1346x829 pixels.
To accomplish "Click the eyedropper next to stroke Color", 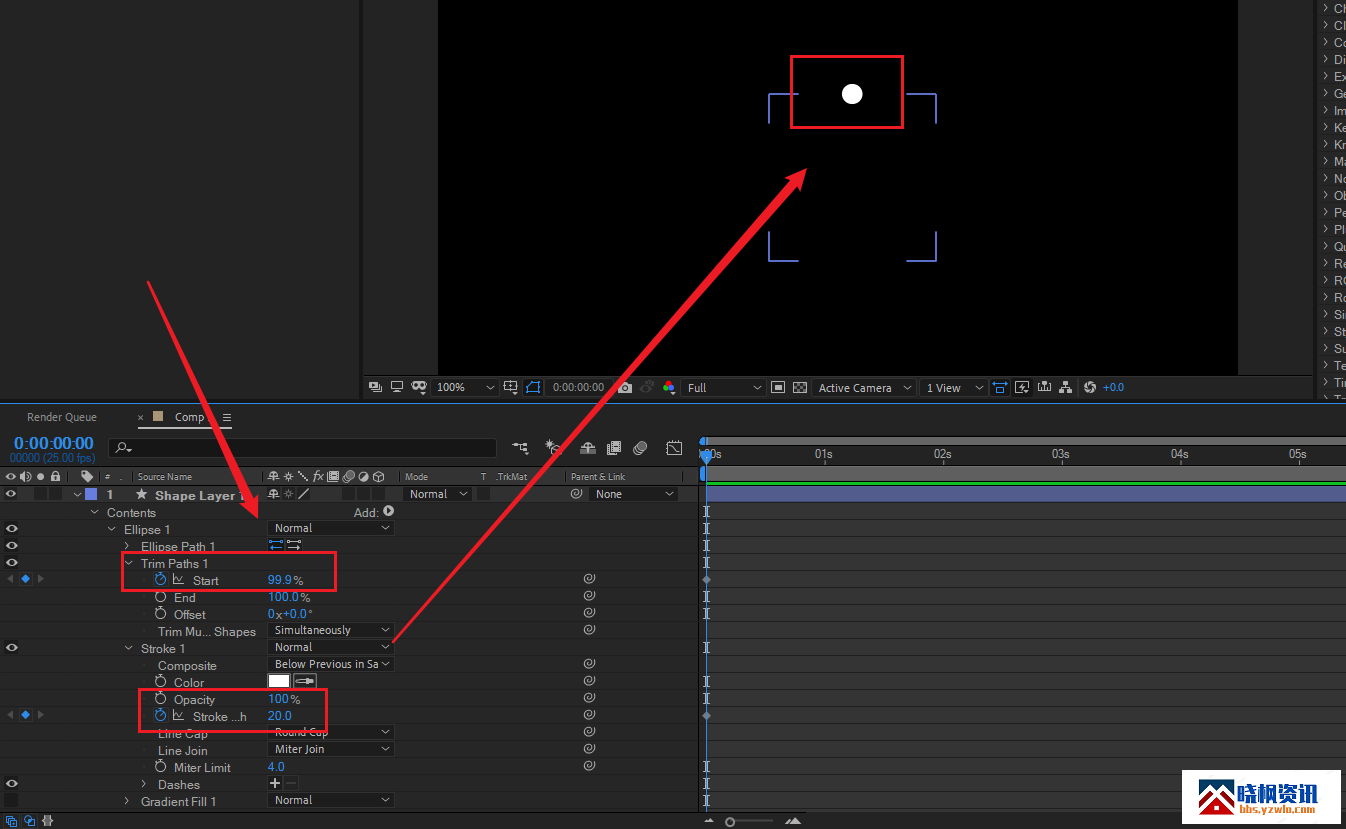I will point(305,681).
